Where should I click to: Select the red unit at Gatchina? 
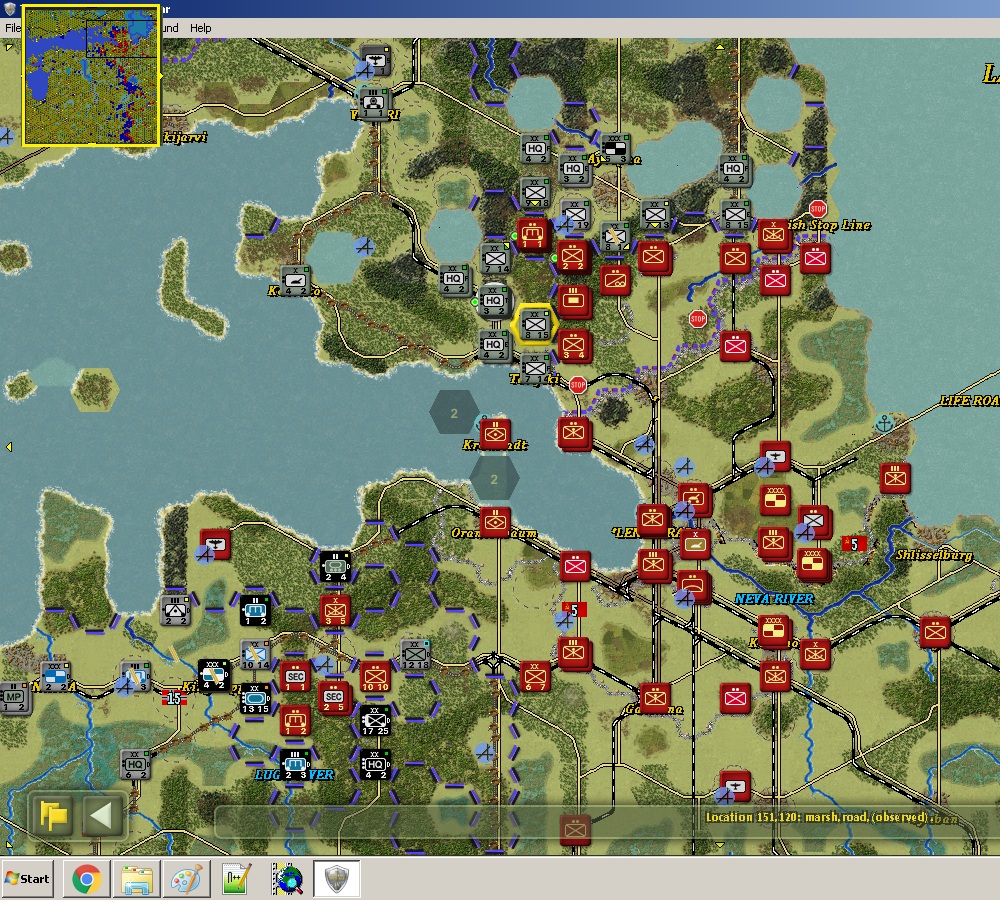tap(654, 698)
